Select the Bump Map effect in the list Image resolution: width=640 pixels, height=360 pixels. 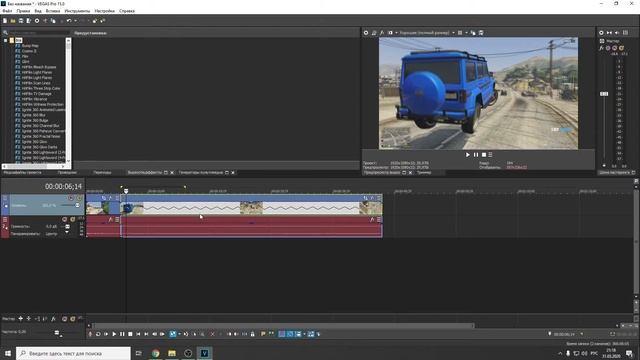30,46
